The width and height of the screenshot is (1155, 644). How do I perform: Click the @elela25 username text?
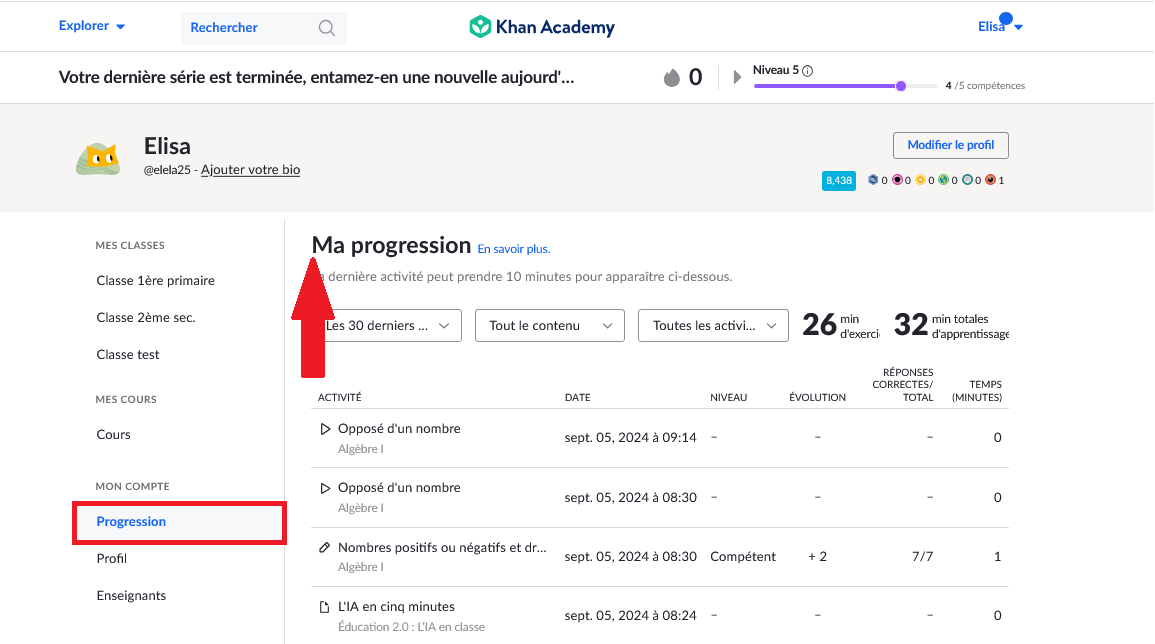click(x=167, y=169)
